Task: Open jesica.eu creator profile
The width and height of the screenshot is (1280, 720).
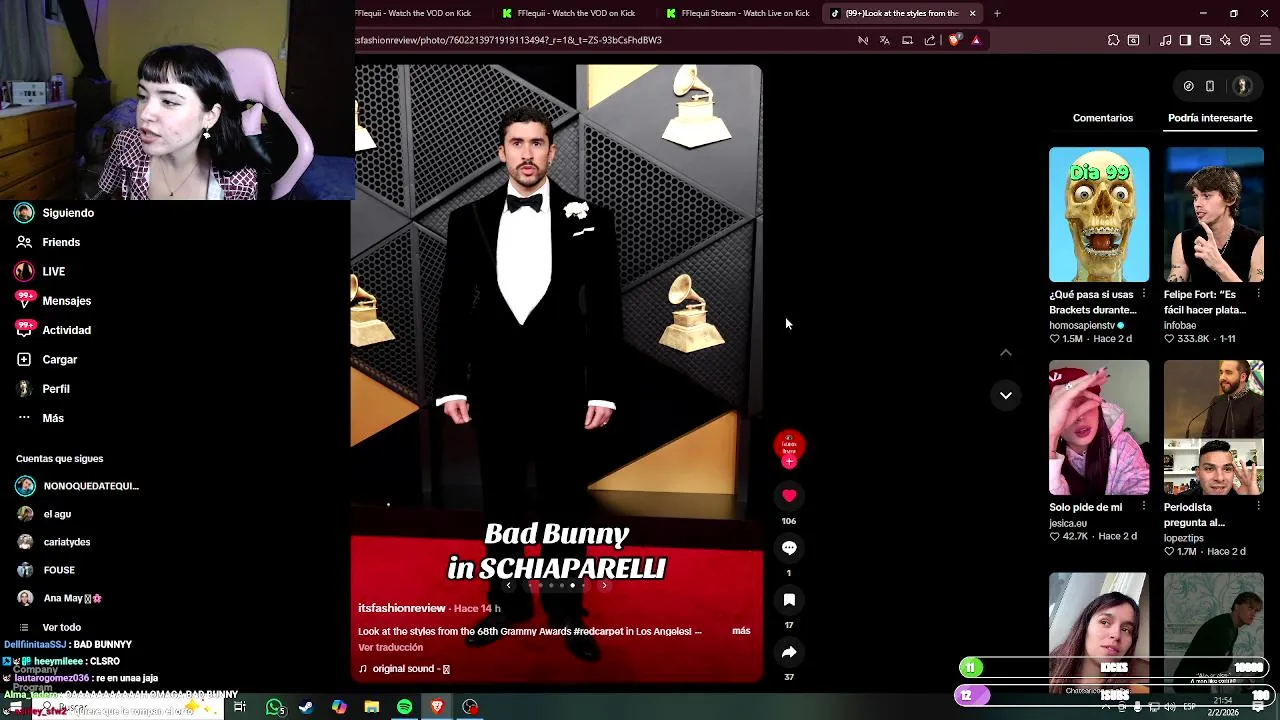Action: point(1068,523)
